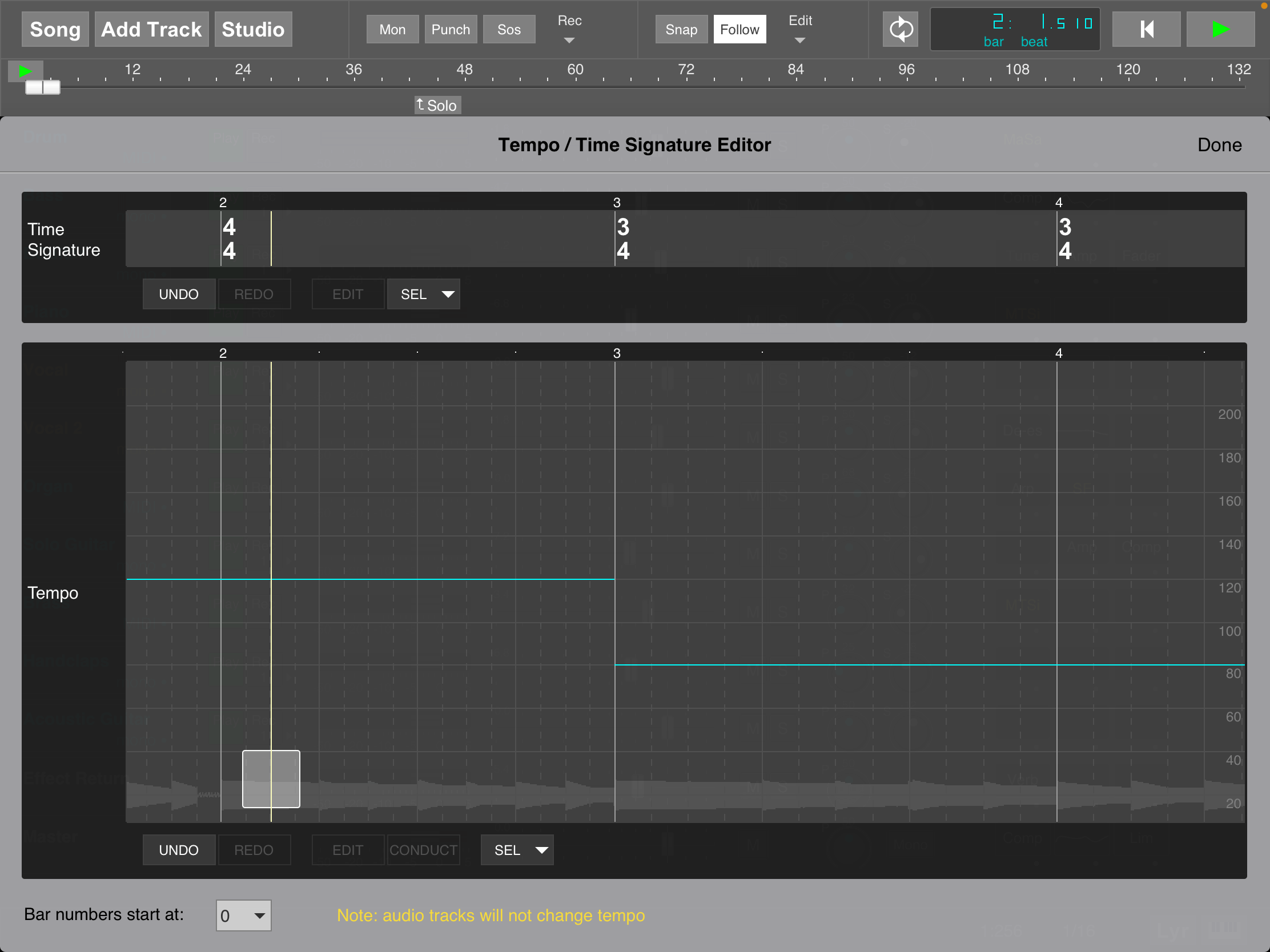Disable the Follow button
Screen dimensions: 1270x952
740,29
